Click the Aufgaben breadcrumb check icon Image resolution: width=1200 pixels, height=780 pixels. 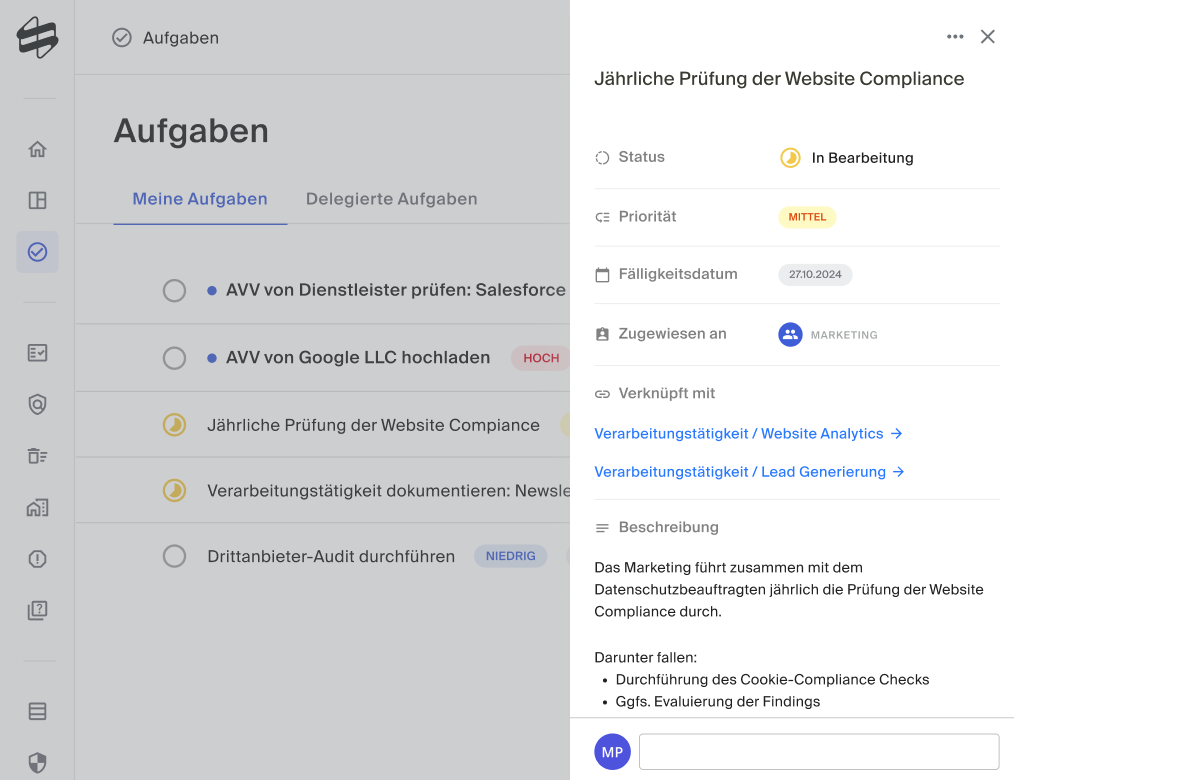tap(122, 38)
